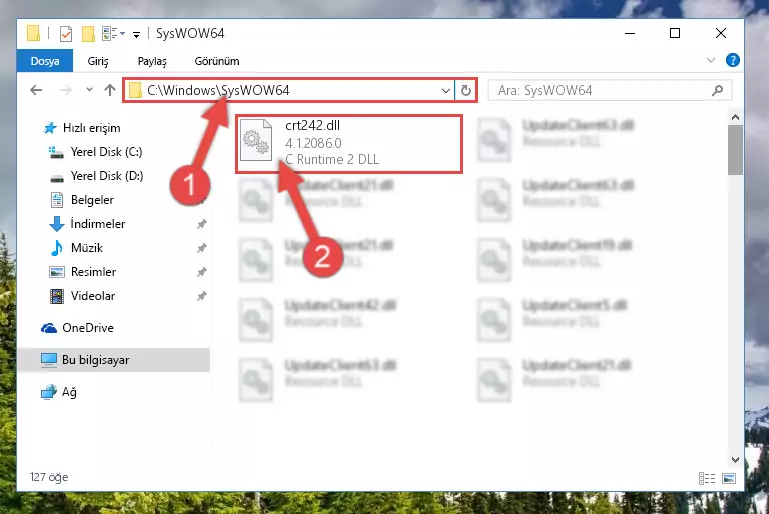Viewport: 769px width, 514px height.
Task: Click the search magnifier icon
Action: pyautogui.click(x=718, y=90)
